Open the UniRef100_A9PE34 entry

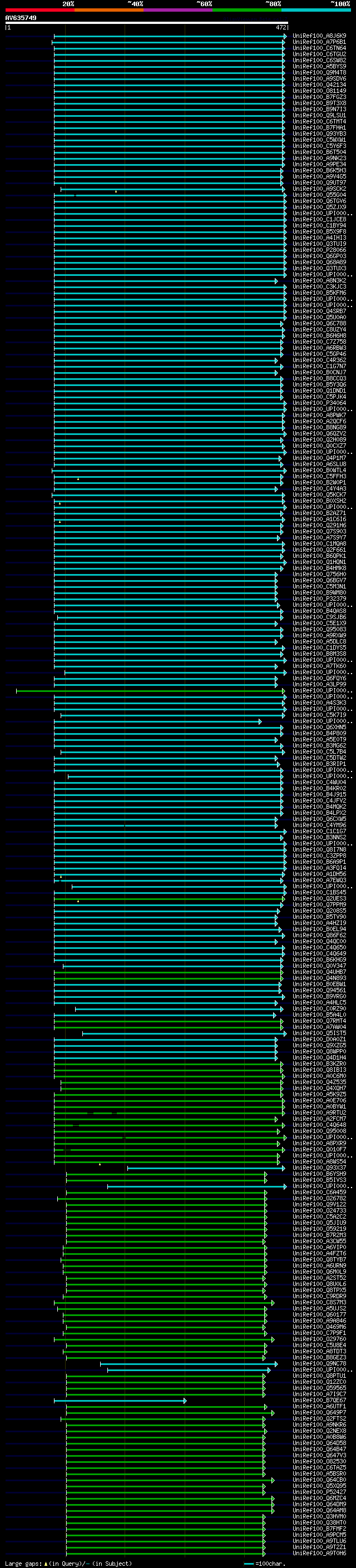coord(319,164)
